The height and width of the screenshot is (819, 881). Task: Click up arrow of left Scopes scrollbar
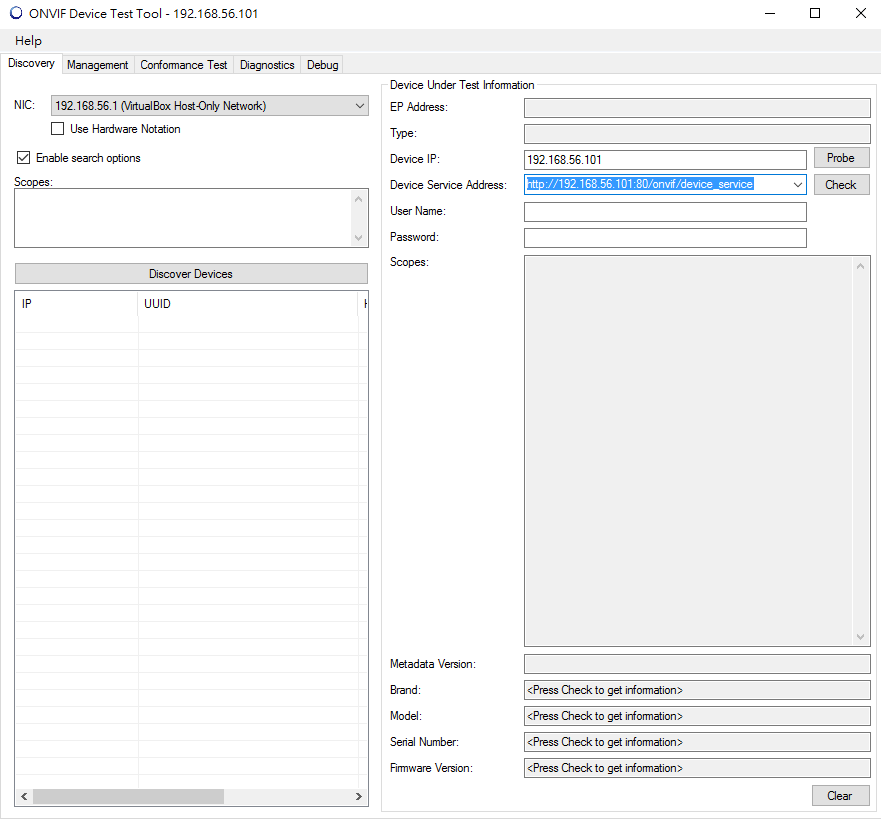pos(358,199)
